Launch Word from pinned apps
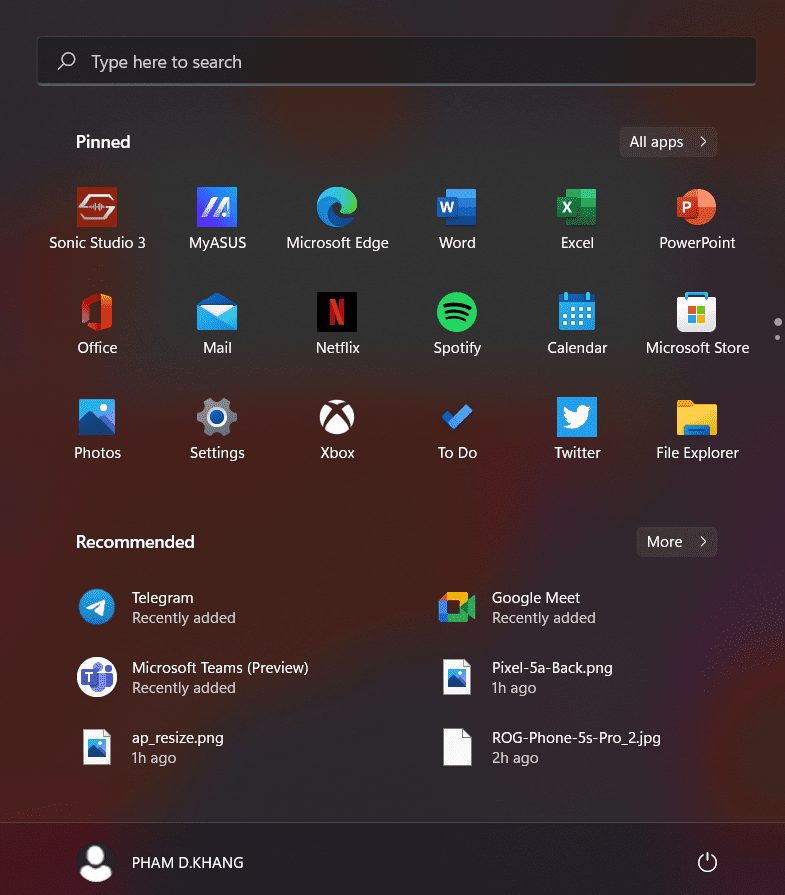Viewport: 785px width, 895px height. coord(457,219)
